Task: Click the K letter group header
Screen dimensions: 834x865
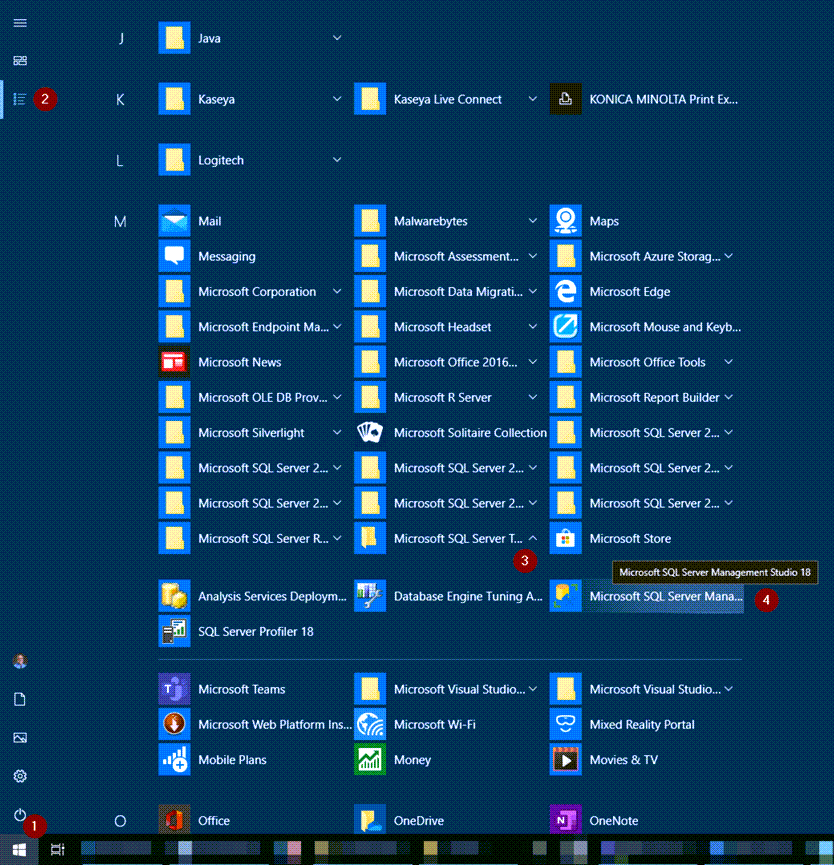Action: (120, 99)
